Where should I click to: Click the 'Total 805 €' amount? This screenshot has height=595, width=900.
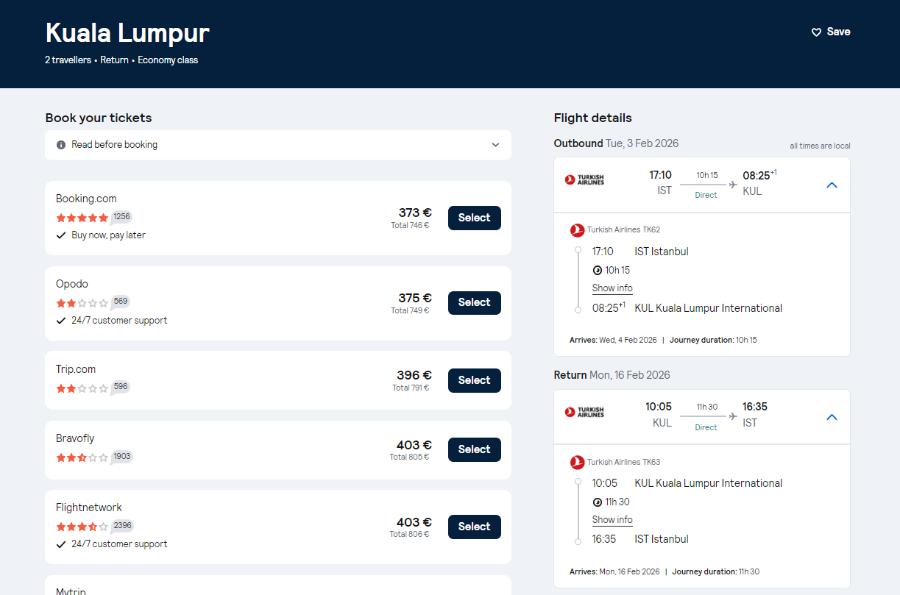pos(409,457)
